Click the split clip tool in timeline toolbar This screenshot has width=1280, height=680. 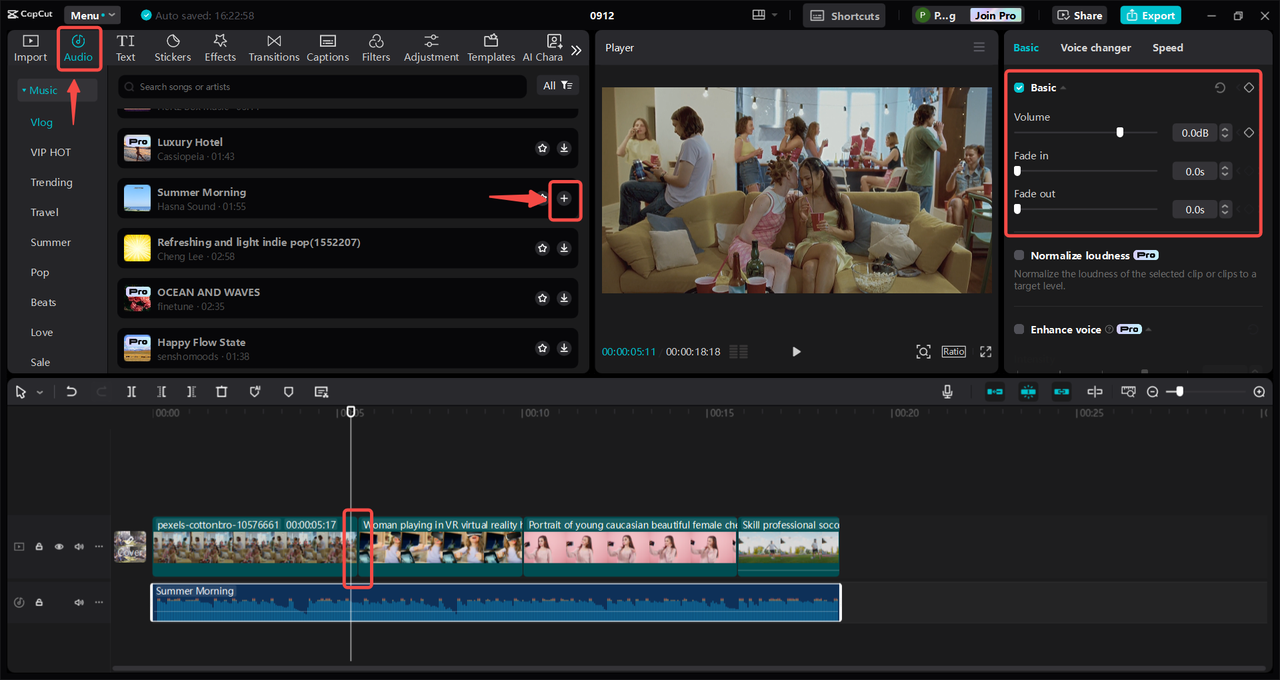(131, 392)
